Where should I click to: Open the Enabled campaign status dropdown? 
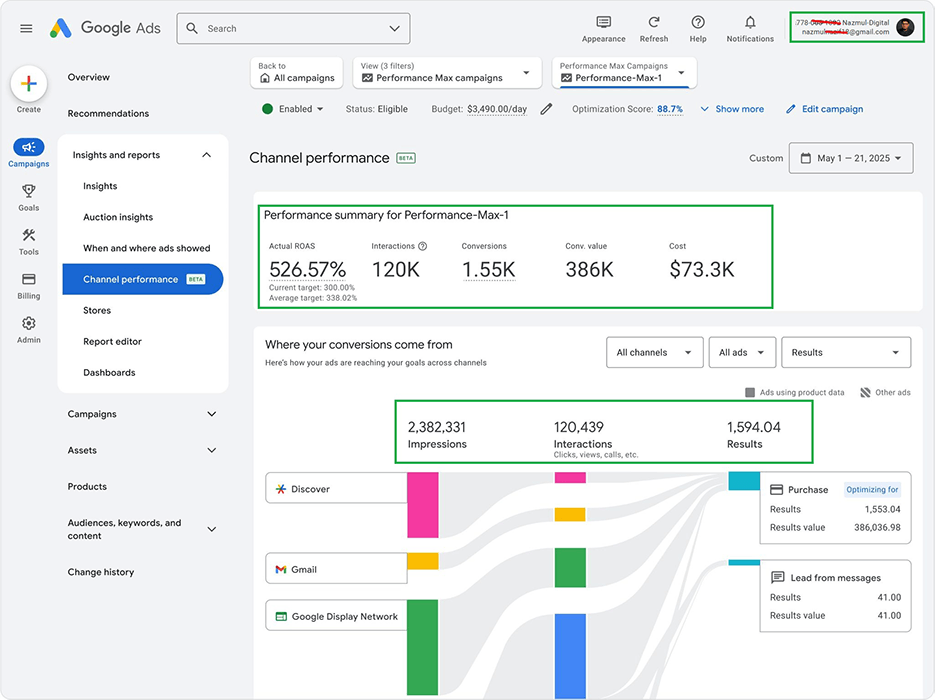pyautogui.click(x=293, y=109)
